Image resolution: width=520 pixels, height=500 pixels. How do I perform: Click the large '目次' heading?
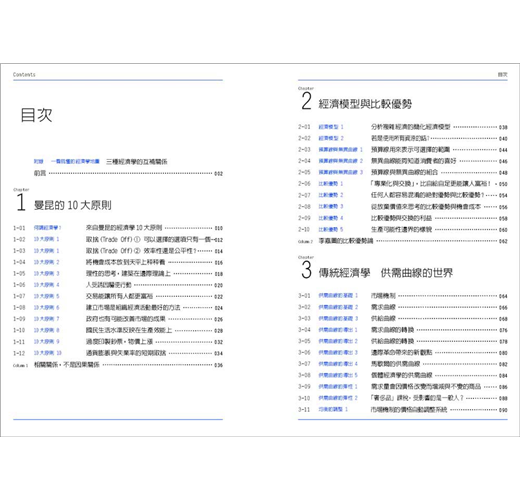(36, 115)
